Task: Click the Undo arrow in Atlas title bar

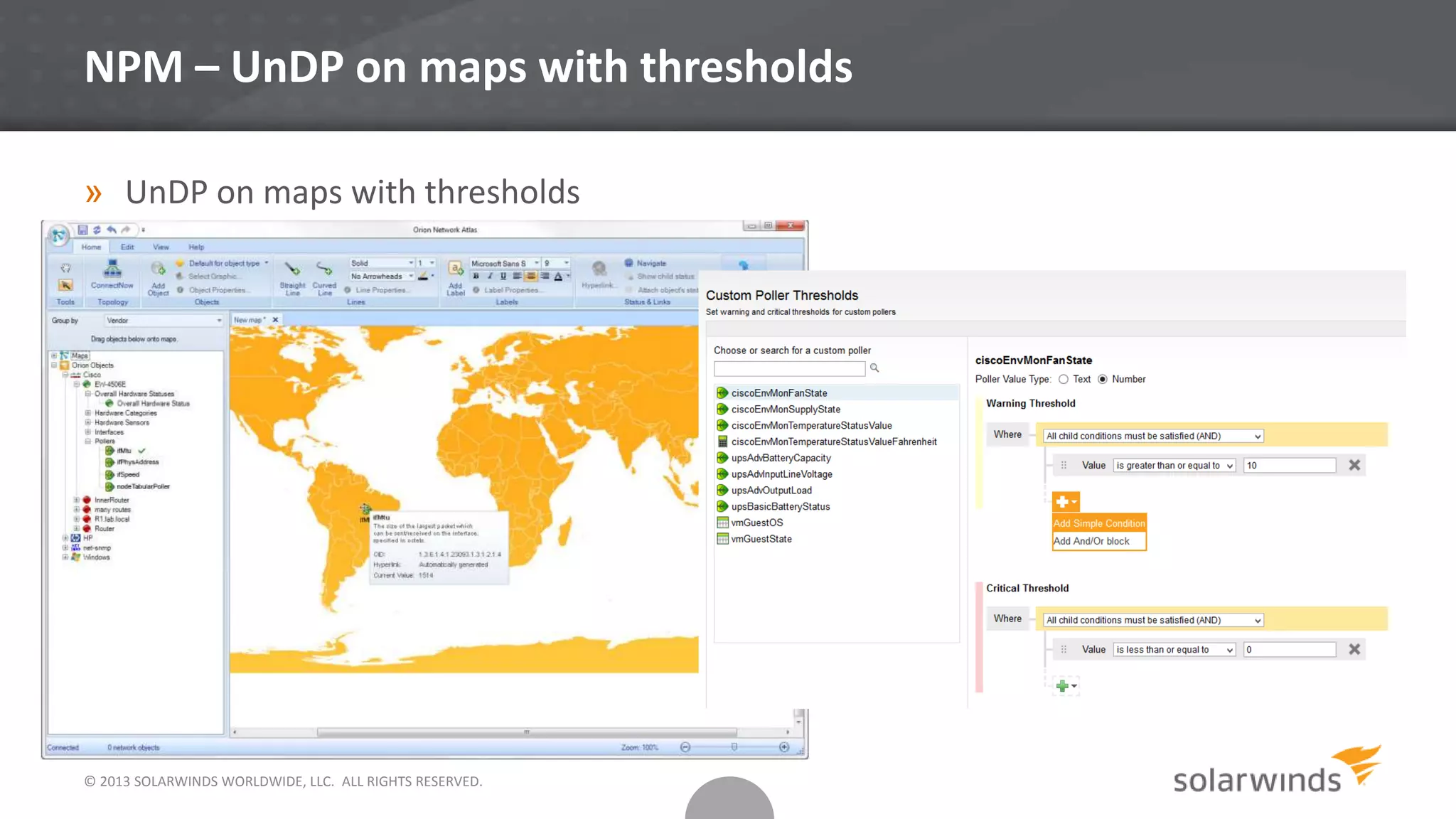Action: click(112, 230)
